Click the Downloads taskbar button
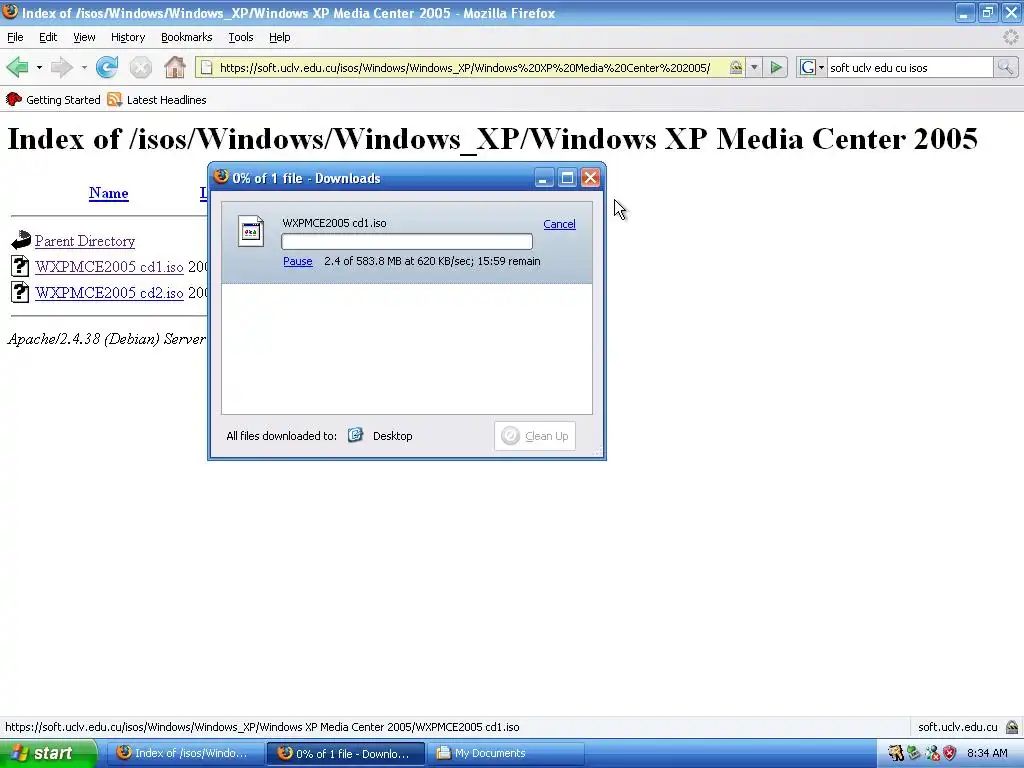 pos(346,753)
